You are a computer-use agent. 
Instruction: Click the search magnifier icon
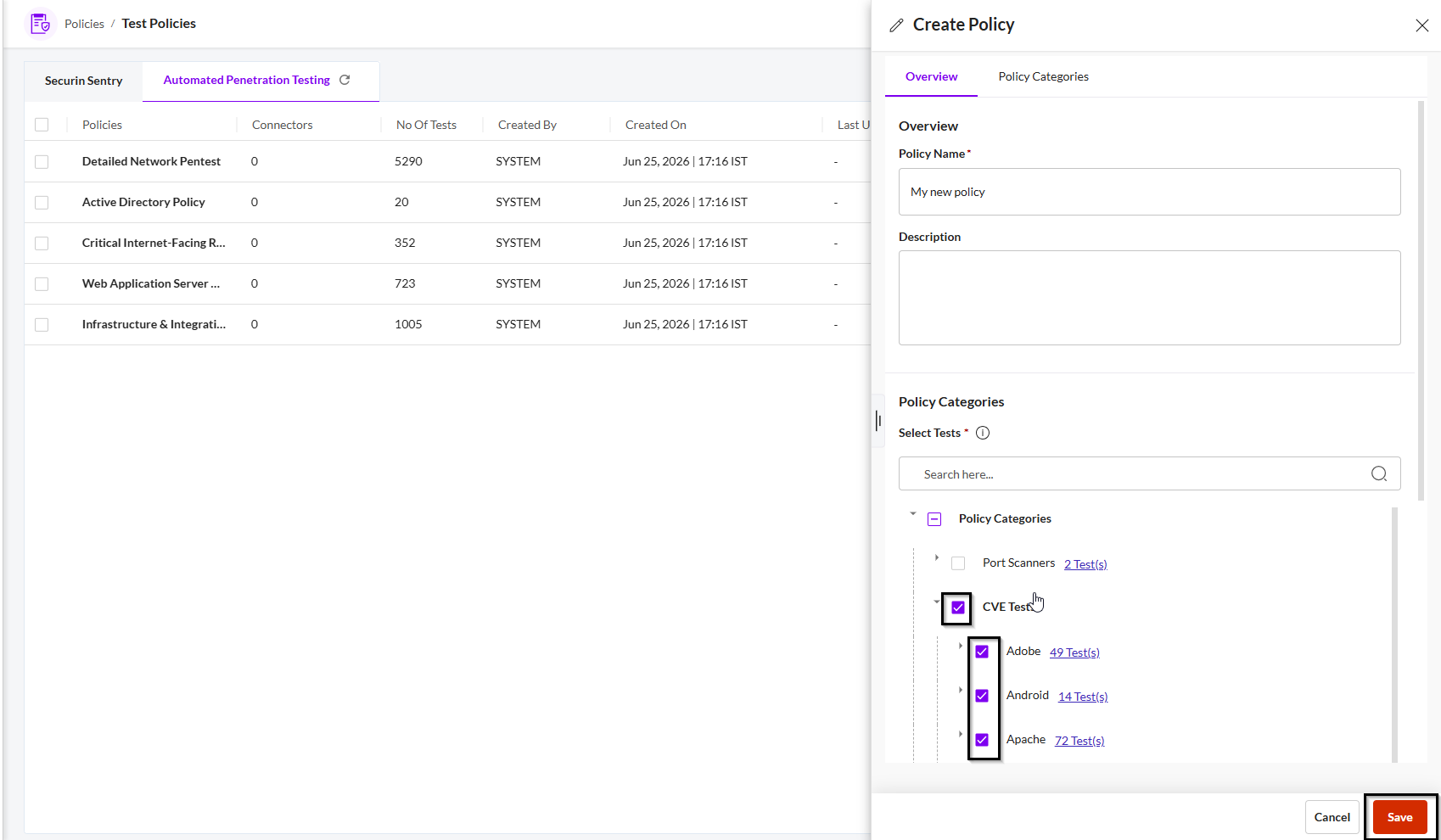click(1379, 473)
